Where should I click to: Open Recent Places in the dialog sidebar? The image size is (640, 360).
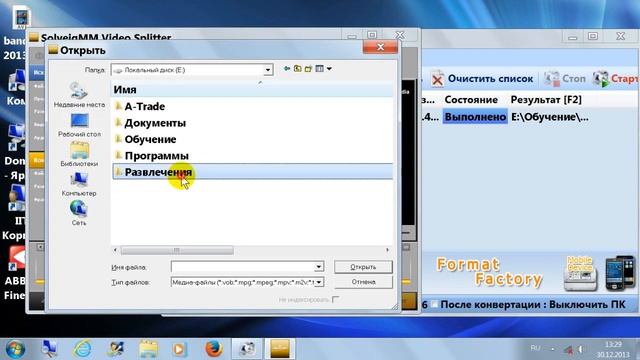click(79, 95)
